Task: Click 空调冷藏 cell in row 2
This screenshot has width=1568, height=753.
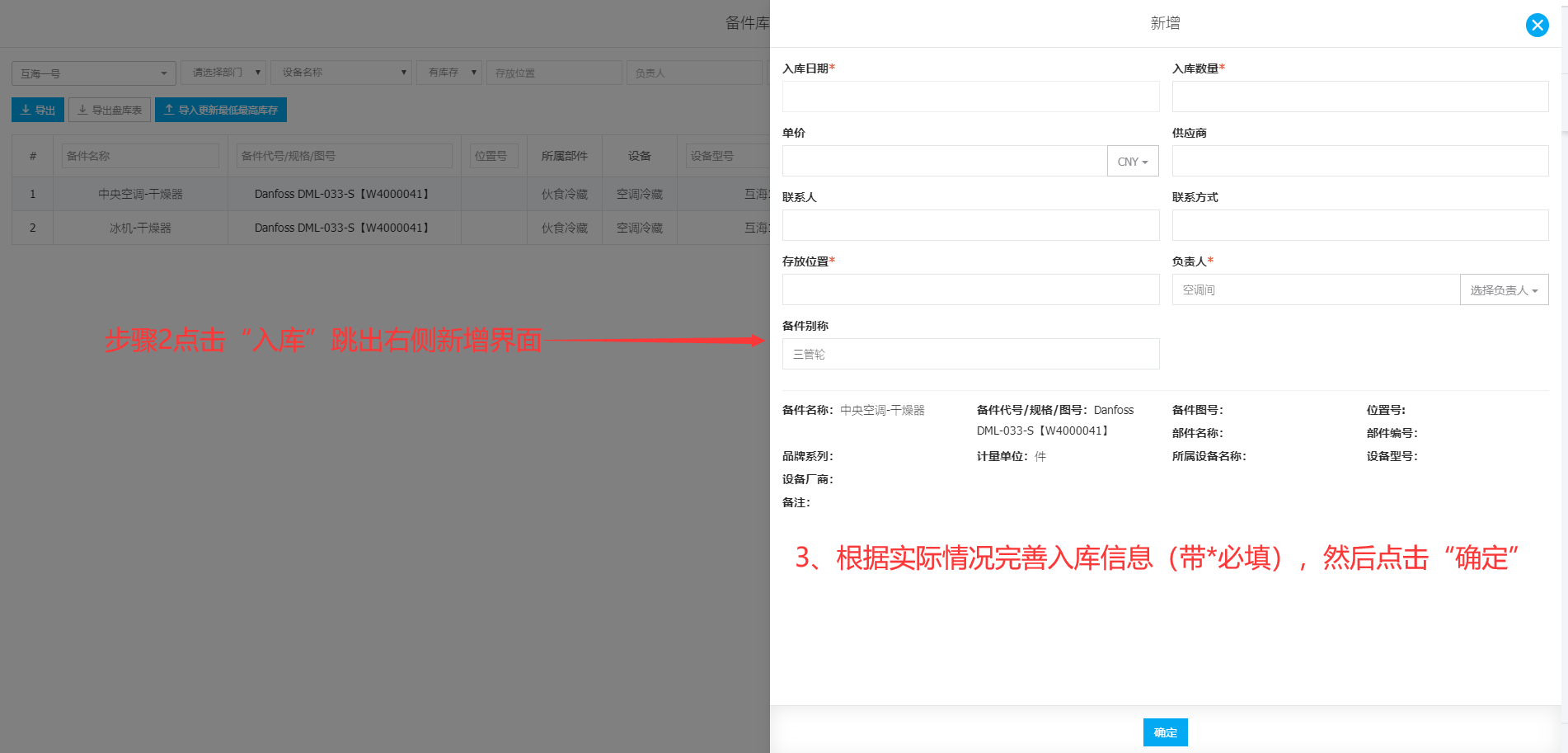Action: [640, 228]
